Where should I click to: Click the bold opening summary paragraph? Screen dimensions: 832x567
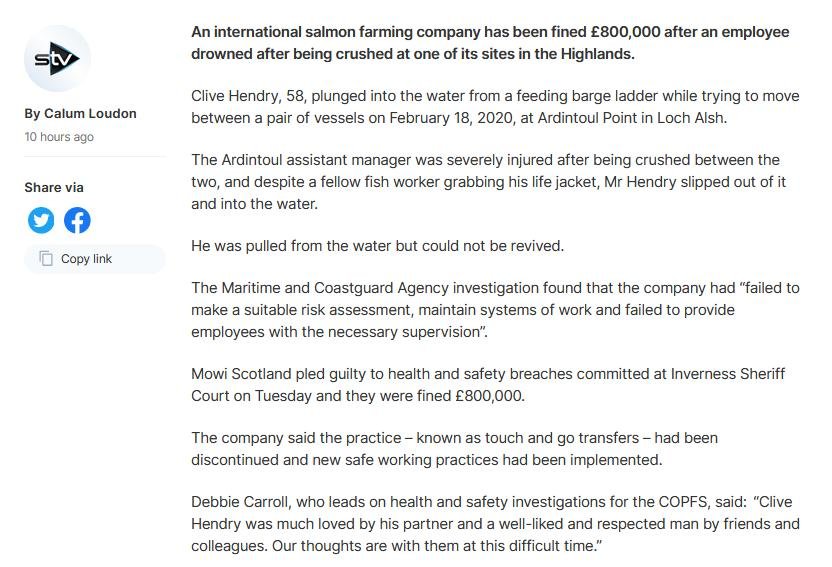[x=490, y=43]
